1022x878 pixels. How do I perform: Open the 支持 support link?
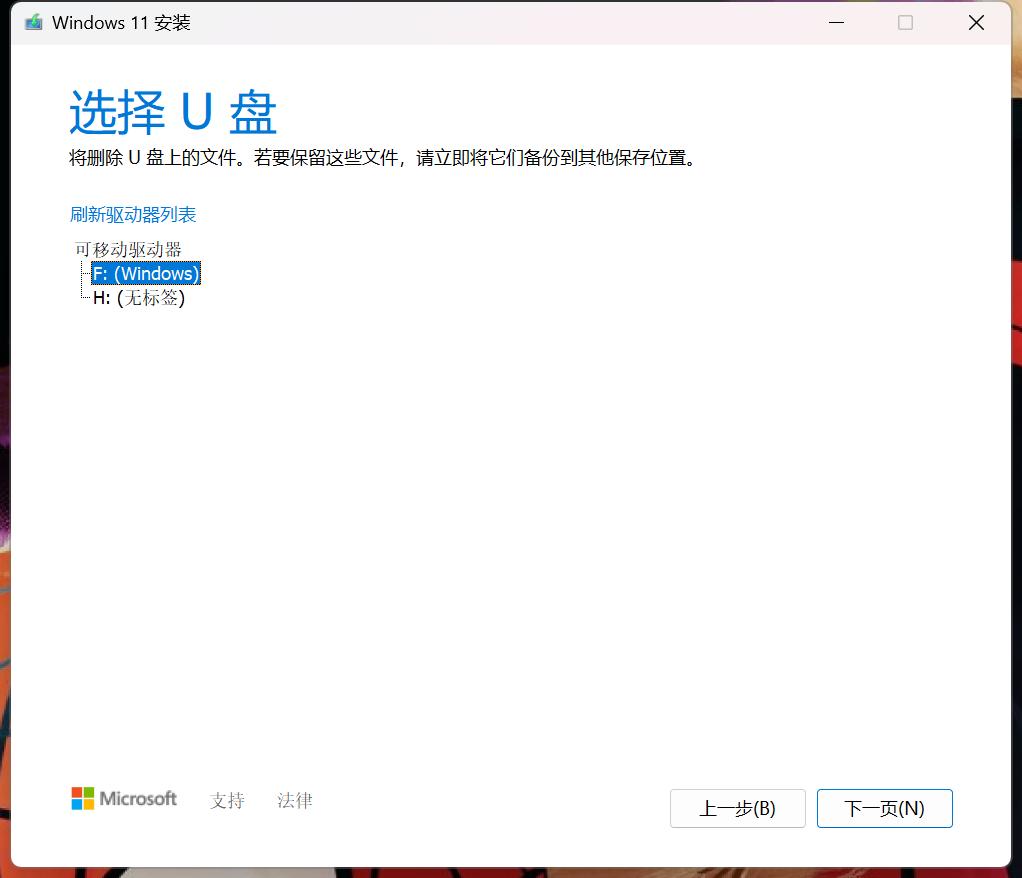[x=227, y=800]
